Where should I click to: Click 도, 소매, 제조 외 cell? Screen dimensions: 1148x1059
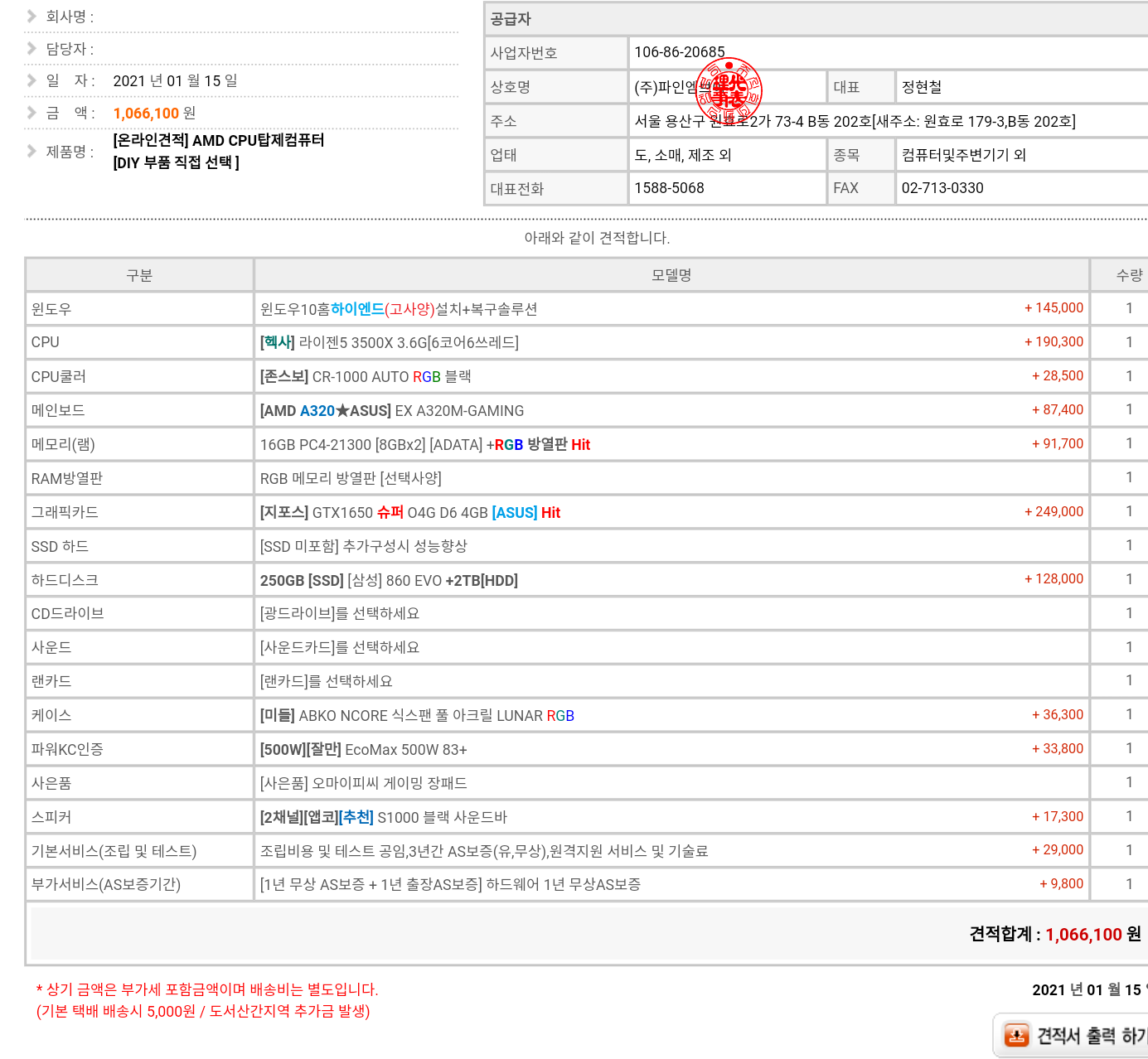[x=727, y=155]
